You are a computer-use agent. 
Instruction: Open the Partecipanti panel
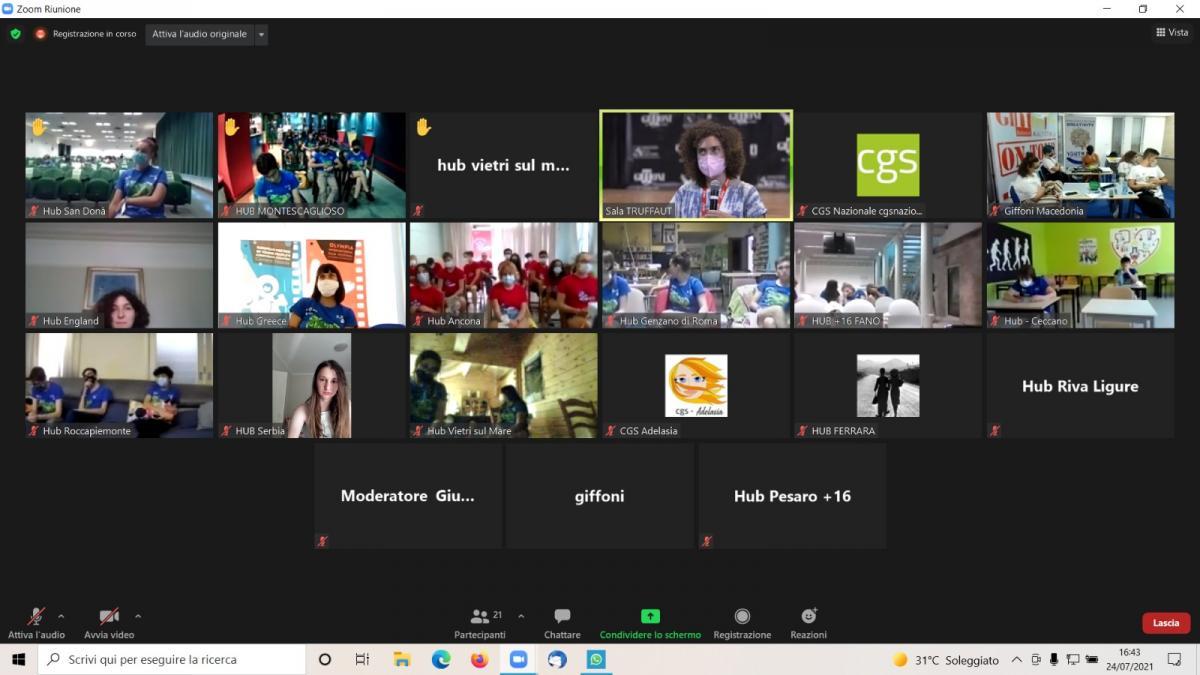(x=480, y=622)
